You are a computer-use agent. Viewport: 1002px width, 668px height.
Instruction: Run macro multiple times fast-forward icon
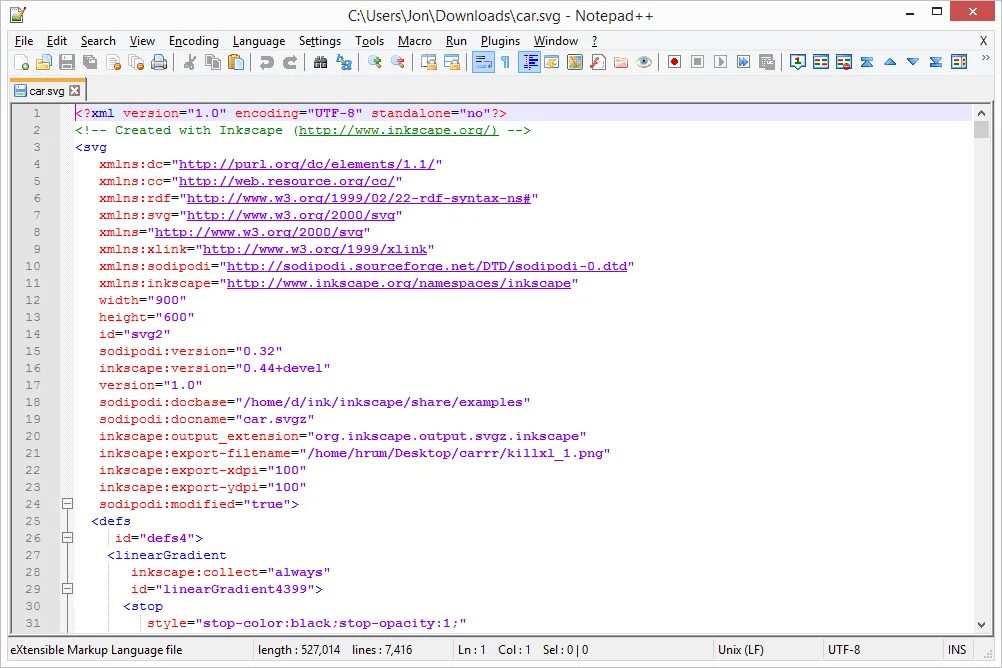pyautogui.click(x=743, y=62)
